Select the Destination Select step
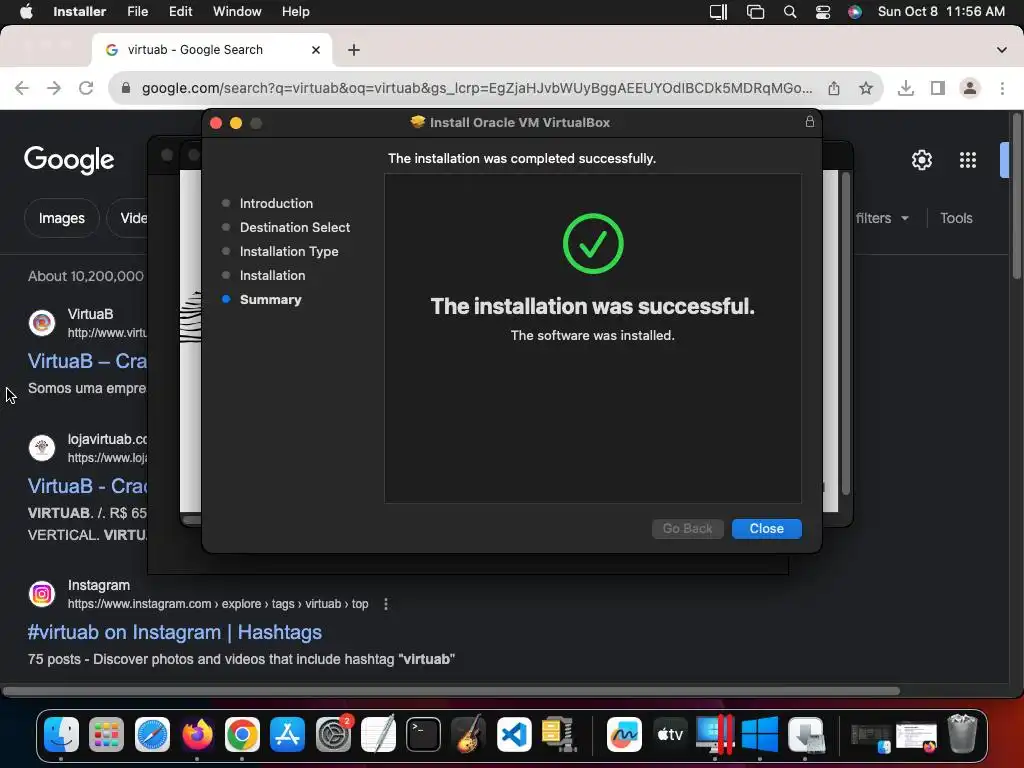1024x768 pixels. [x=295, y=227]
